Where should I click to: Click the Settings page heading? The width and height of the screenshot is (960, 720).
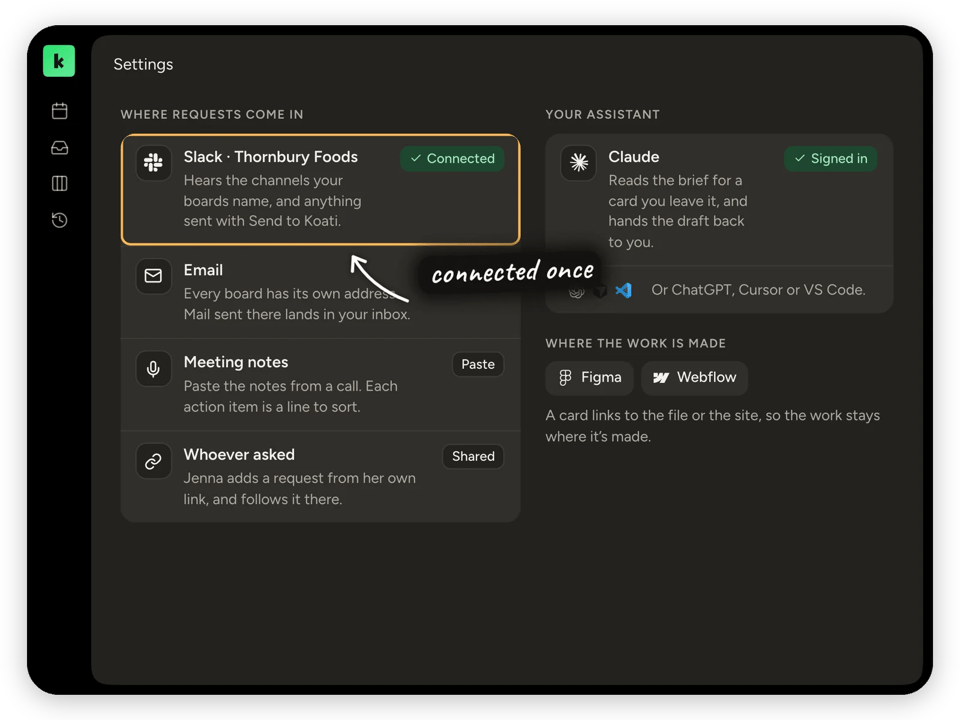pyautogui.click(x=143, y=64)
